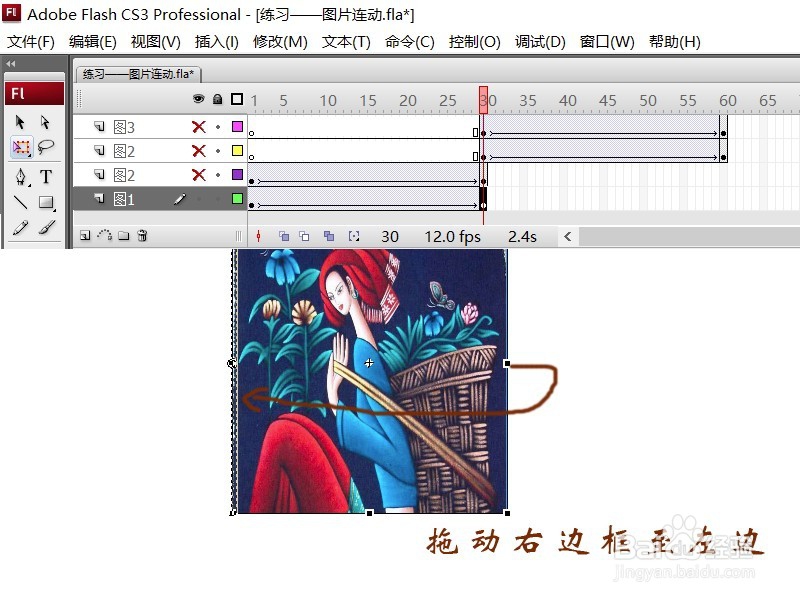The image size is (800, 600).
Task: Select the black arrow Selection tool
Action: [20, 122]
